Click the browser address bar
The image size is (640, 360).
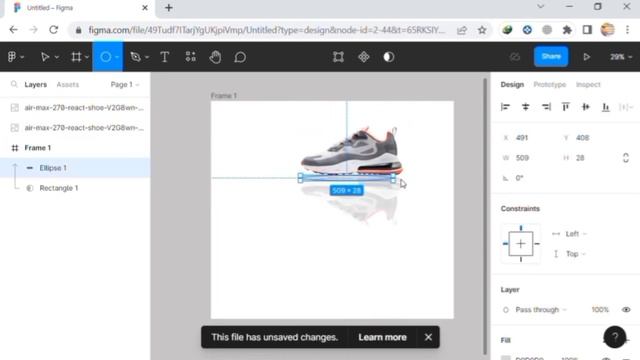[267, 30]
